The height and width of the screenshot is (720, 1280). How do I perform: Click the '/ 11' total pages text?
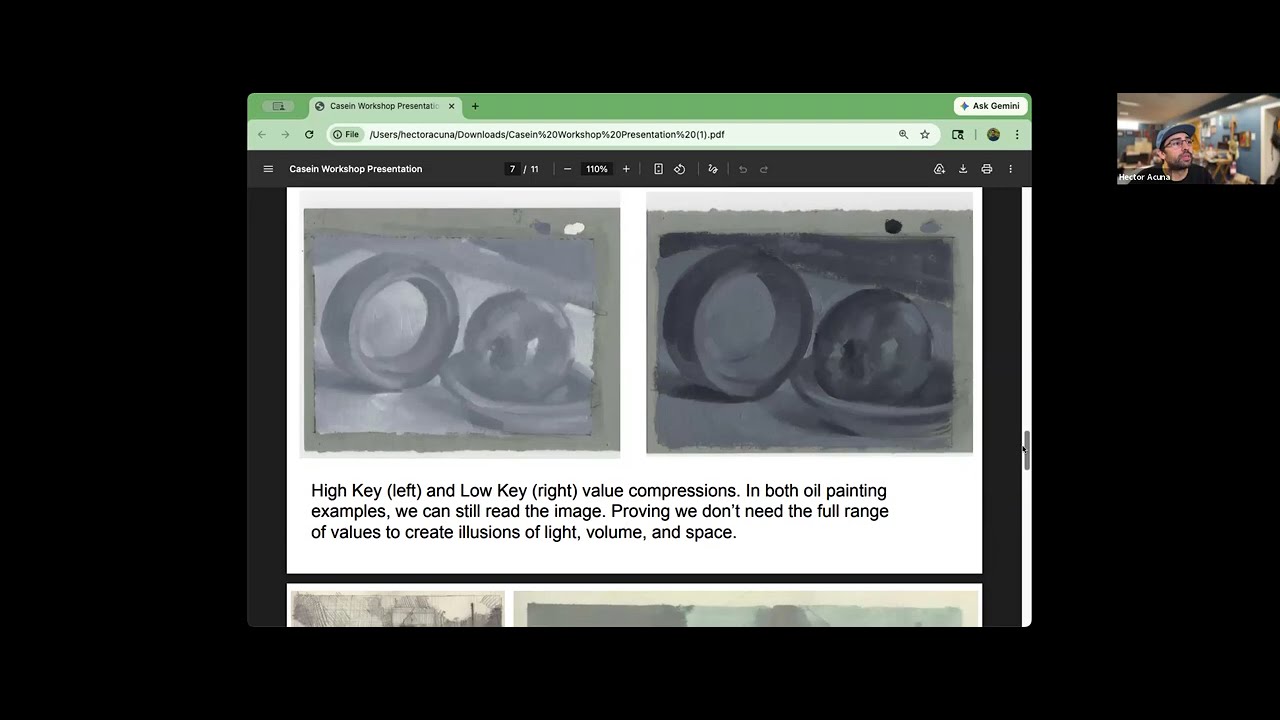[531, 169]
